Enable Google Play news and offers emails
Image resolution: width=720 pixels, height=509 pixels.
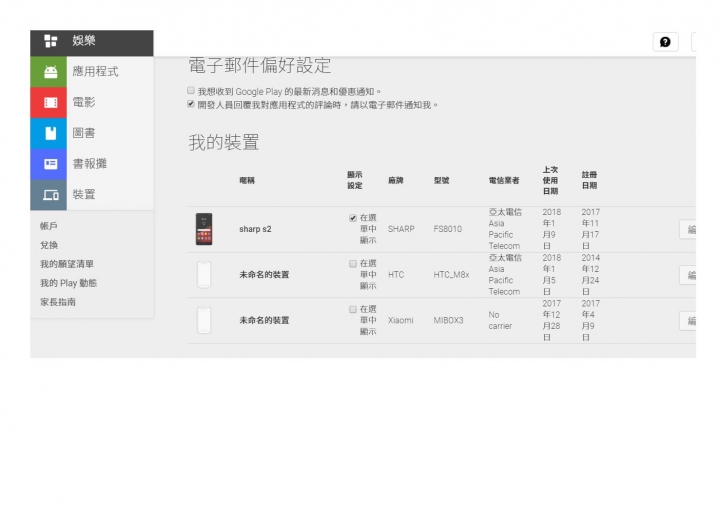pyautogui.click(x=191, y=90)
